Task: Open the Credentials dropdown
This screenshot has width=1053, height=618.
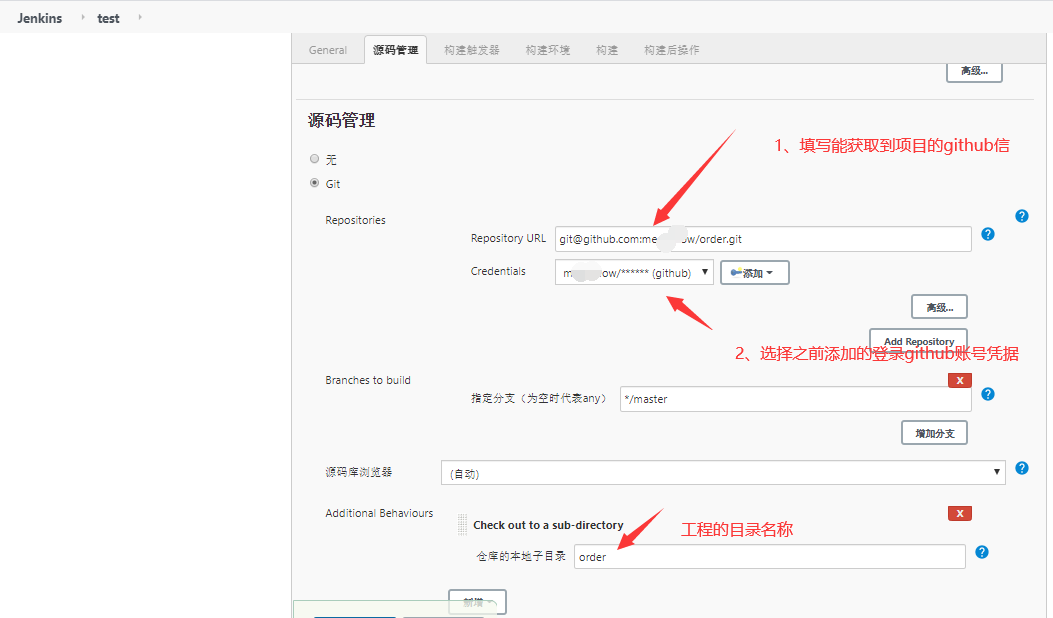Action: tap(634, 273)
